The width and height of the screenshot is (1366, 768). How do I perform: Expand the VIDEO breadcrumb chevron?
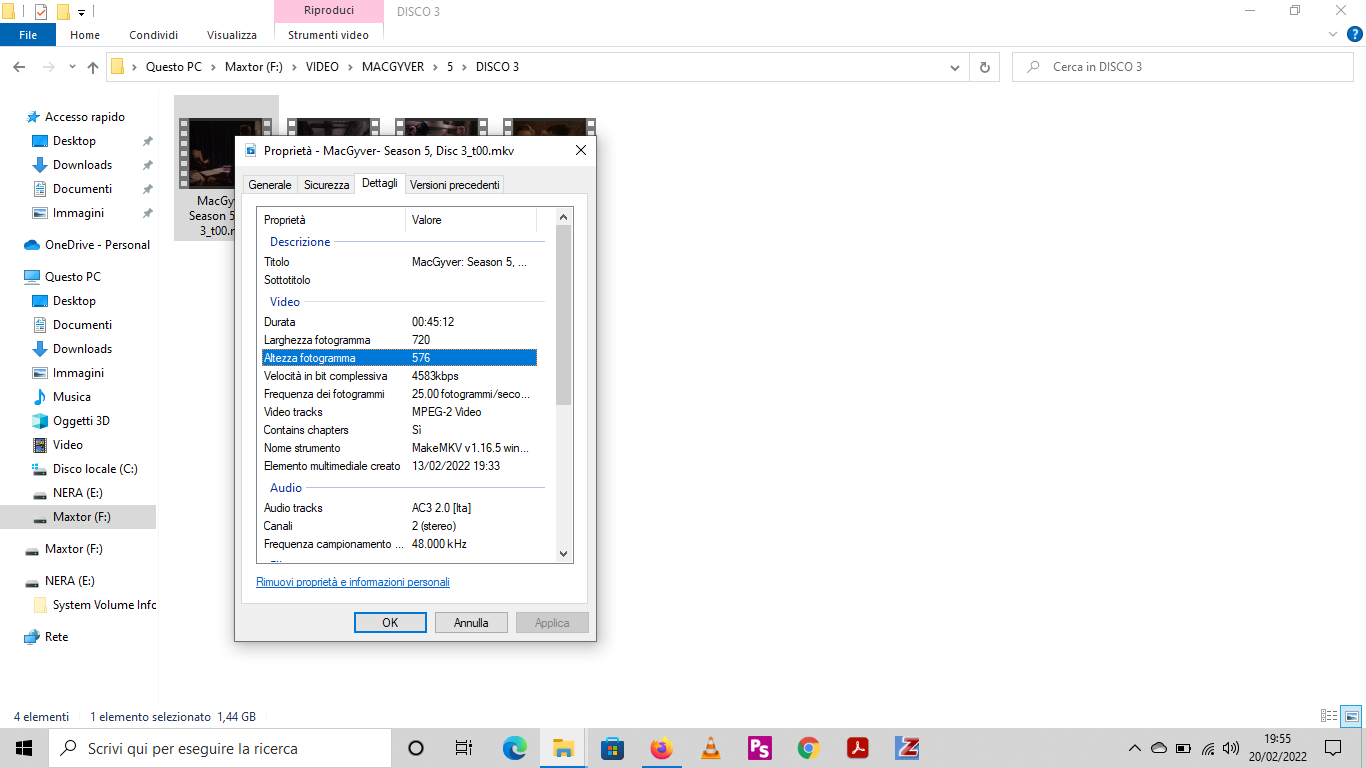click(351, 67)
